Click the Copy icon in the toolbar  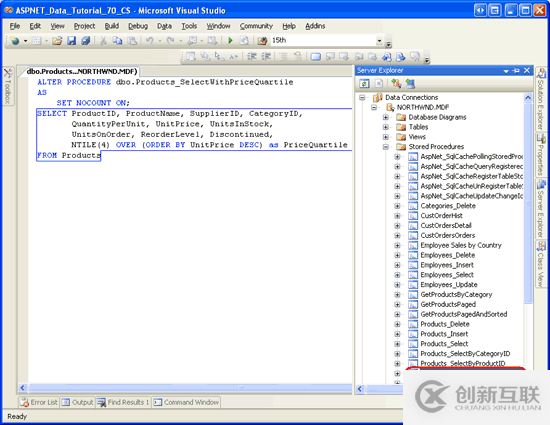click(x=117, y=41)
